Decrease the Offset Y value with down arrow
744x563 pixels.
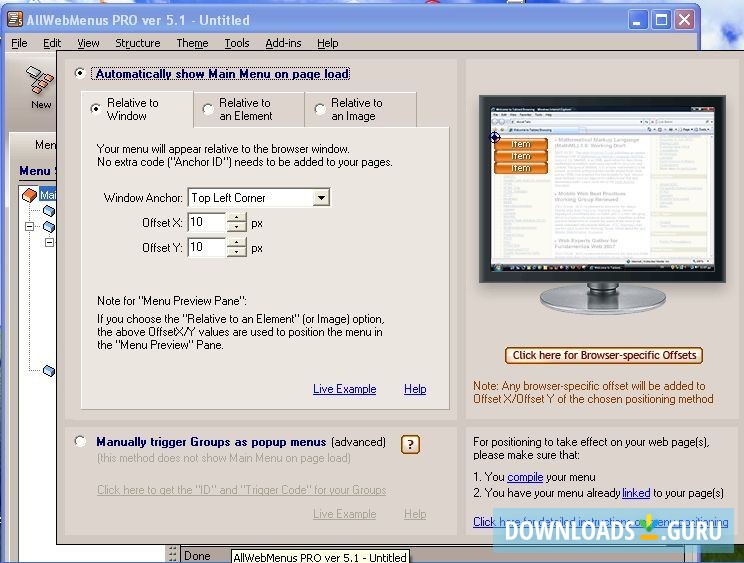tap(236, 252)
